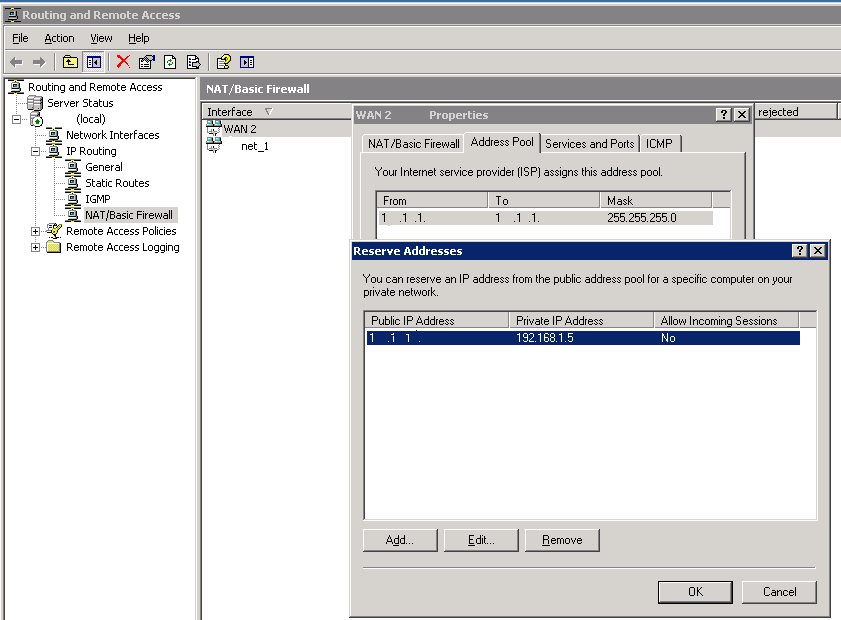The width and height of the screenshot is (841, 620).
Task: Switch to the ICMP tab
Action: (659, 144)
